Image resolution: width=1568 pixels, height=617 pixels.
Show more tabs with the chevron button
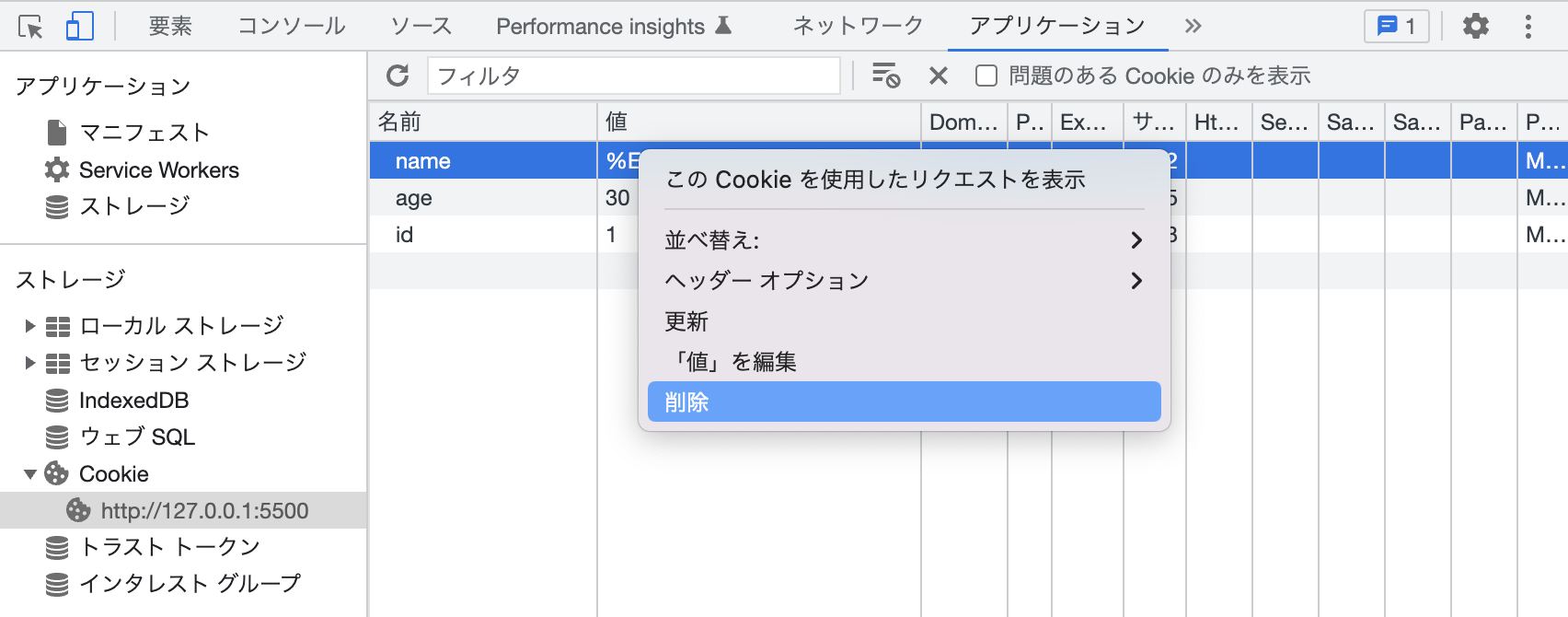(1193, 27)
